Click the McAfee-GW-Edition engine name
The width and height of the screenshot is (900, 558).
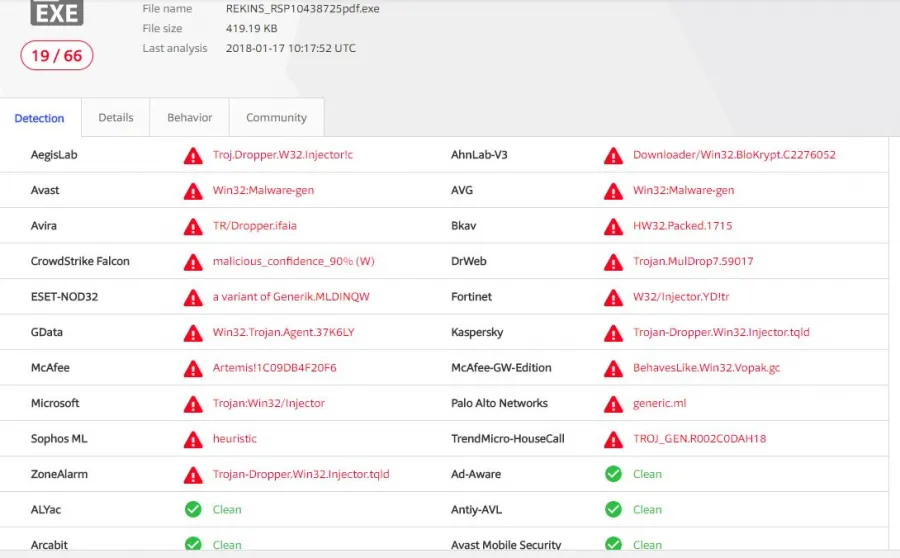point(501,368)
